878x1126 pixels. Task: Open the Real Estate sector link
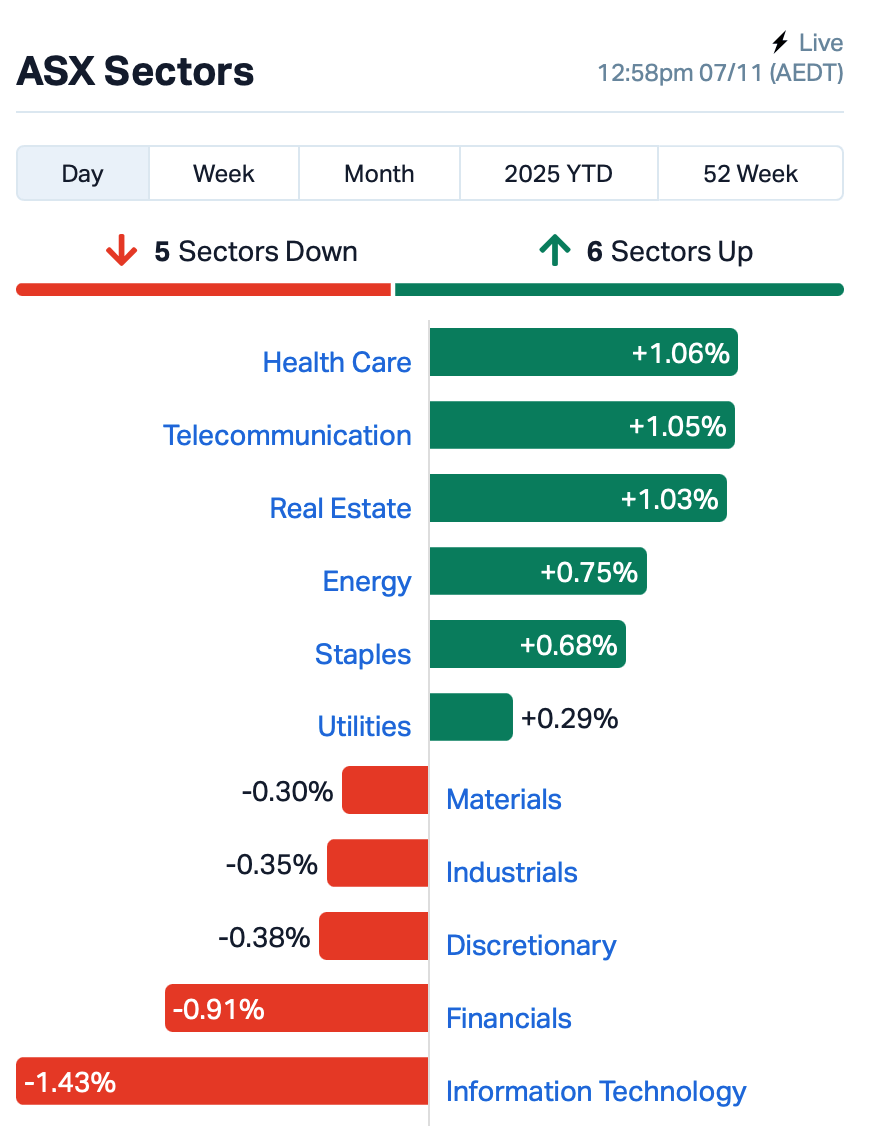tap(340, 508)
